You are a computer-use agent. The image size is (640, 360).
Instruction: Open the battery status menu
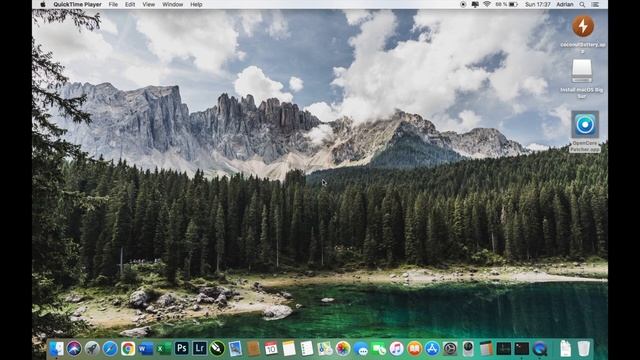point(507,4)
